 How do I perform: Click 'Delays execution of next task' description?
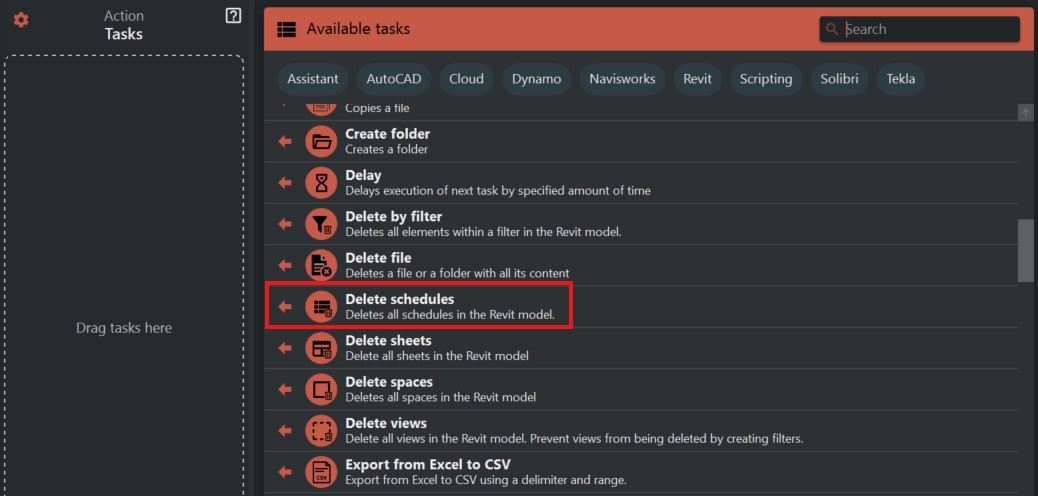[498, 191]
